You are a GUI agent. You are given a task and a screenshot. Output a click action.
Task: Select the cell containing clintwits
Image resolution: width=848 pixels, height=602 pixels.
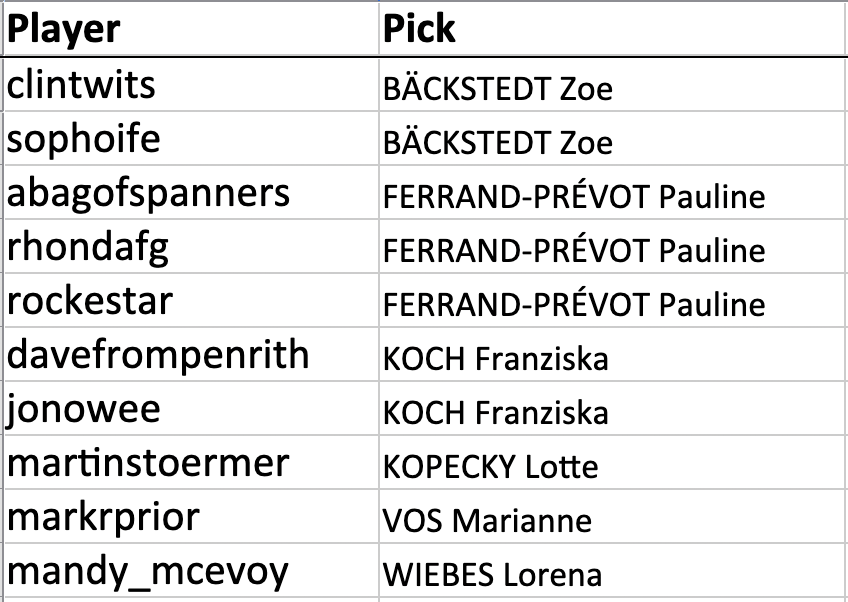pyautogui.click(x=190, y=85)
